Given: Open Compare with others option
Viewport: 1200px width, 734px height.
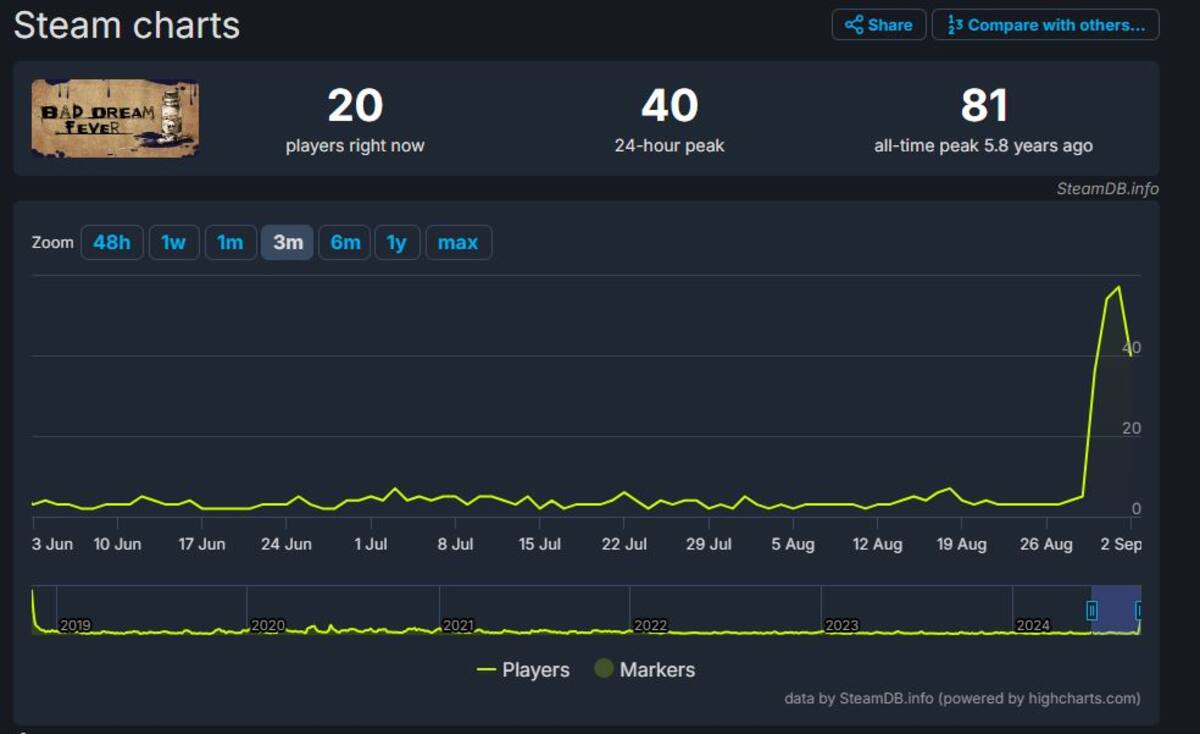Looking at the screenshot, I should coord(1045,25).
